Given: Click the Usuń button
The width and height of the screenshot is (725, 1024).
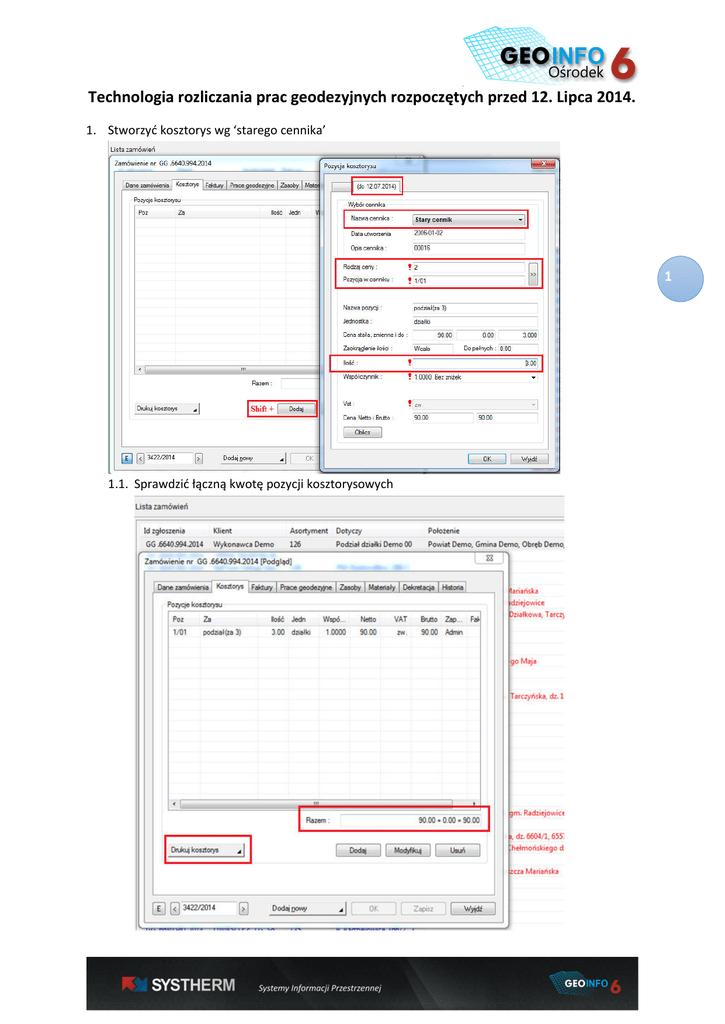Looking at the screenshot, I should (457, 850).
